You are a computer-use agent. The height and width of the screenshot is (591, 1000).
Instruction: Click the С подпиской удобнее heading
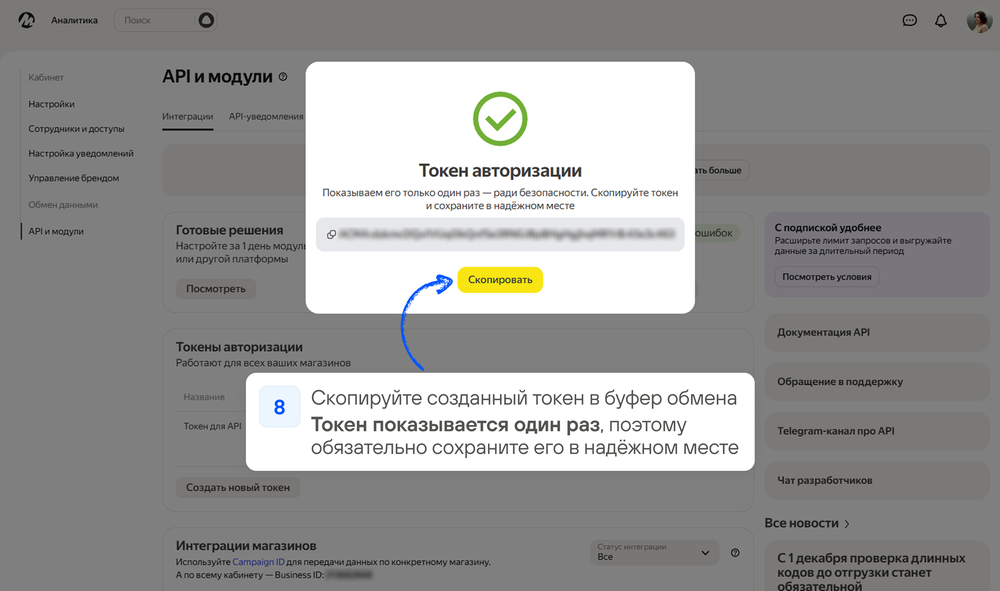pos(828,228)
